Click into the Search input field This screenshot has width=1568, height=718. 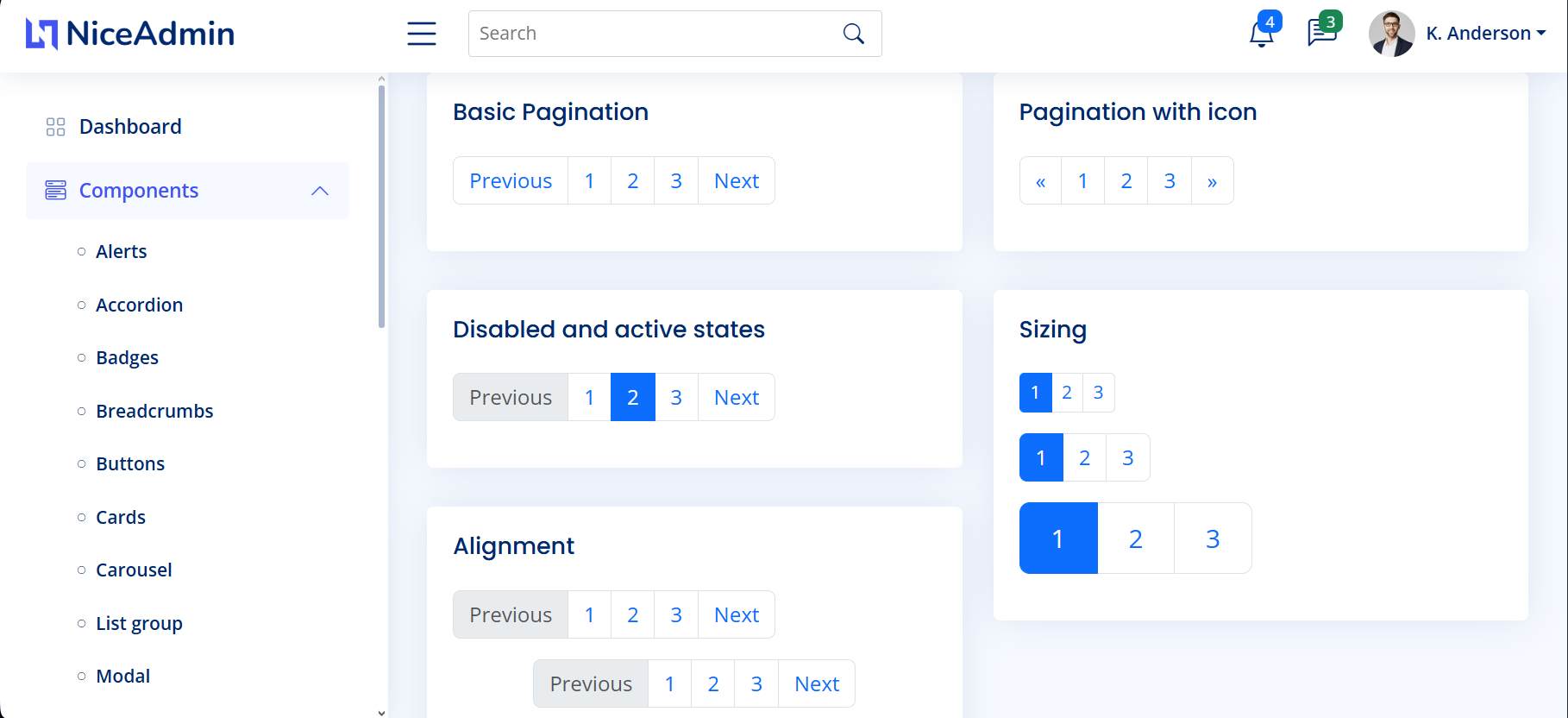coord(655,34)
